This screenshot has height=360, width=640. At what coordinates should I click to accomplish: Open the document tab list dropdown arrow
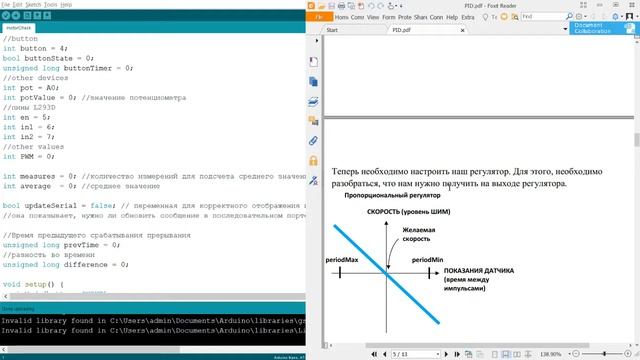pos(565,29)
